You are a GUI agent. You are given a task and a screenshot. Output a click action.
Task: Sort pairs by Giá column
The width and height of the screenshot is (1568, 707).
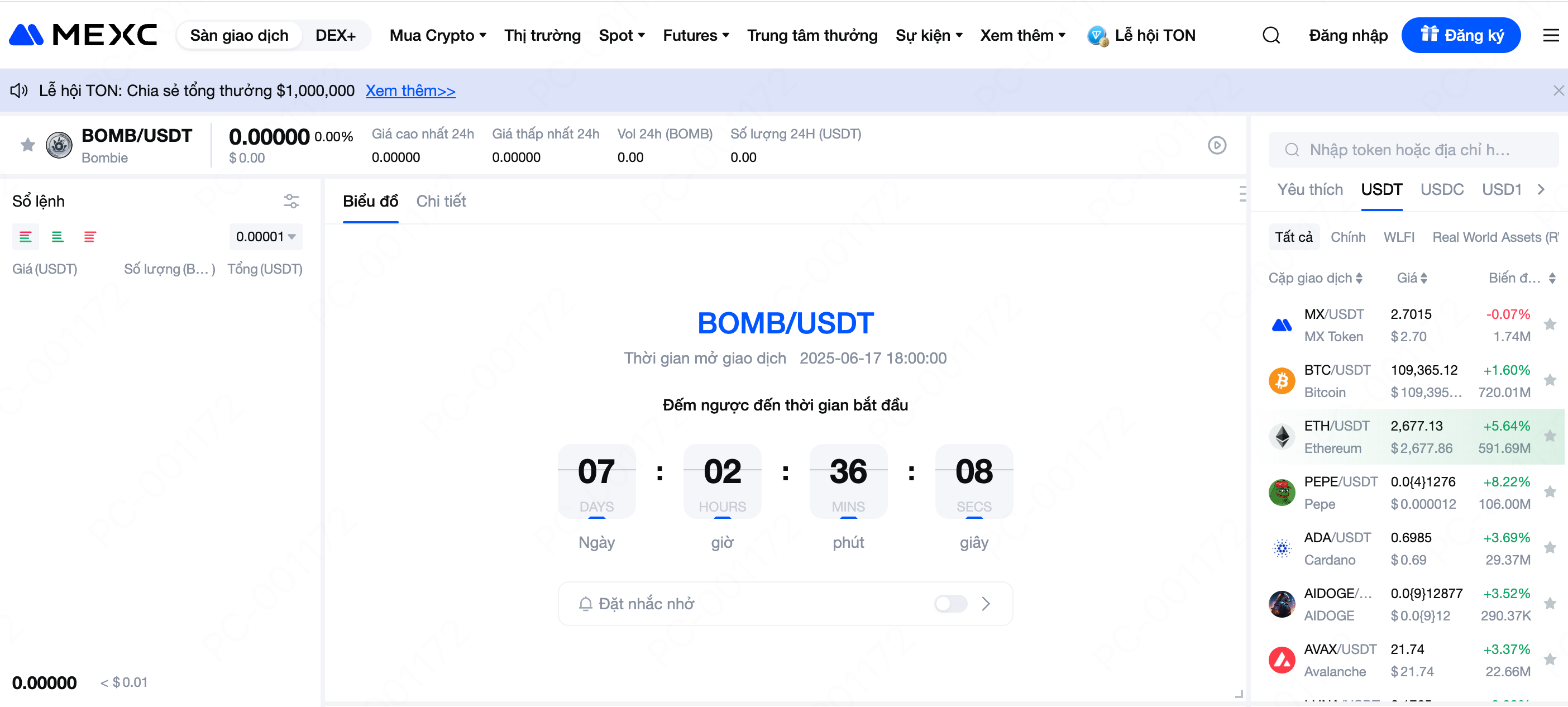point(1412,278)
